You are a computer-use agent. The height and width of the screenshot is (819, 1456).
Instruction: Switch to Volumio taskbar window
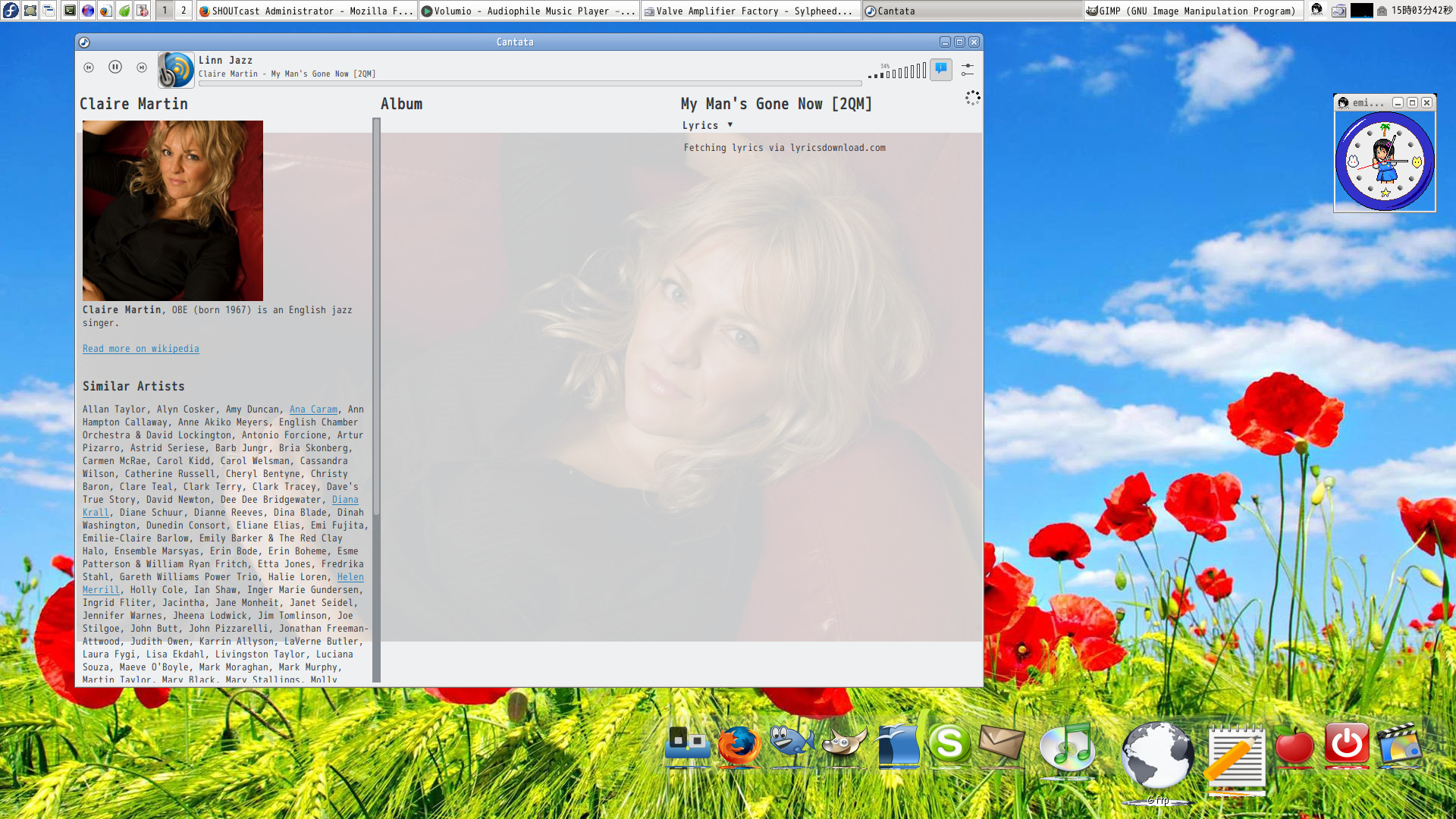529,11
